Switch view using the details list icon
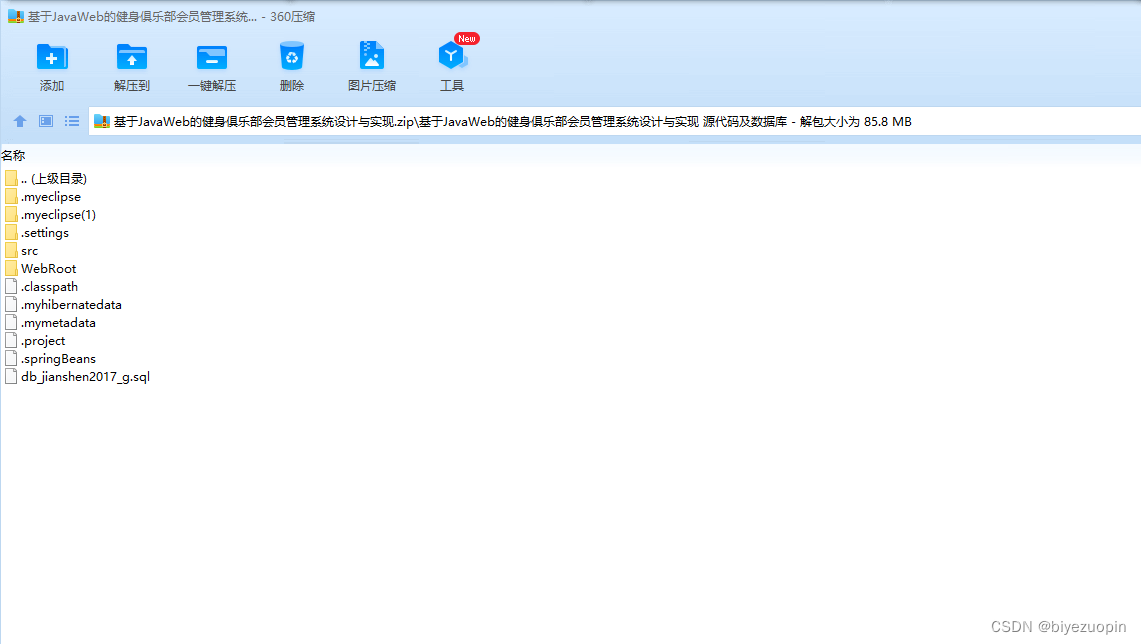 (x=71, y=121)
